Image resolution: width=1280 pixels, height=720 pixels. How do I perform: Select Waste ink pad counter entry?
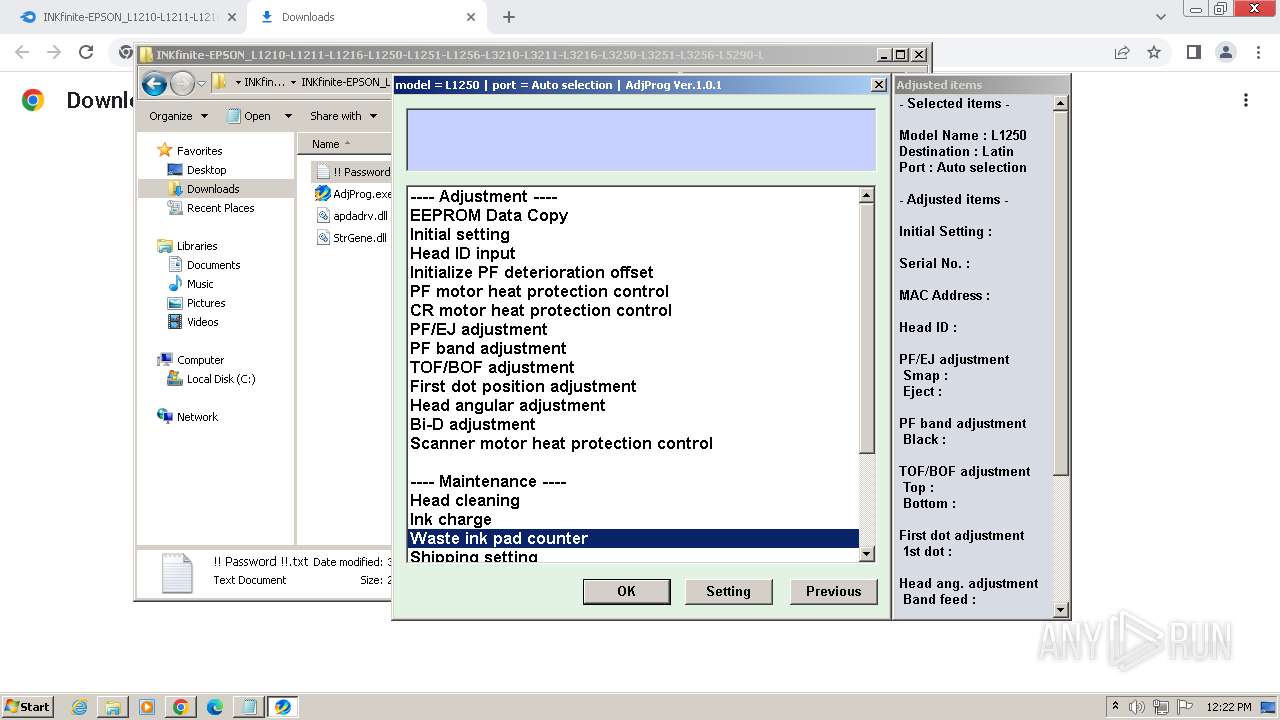633,538
